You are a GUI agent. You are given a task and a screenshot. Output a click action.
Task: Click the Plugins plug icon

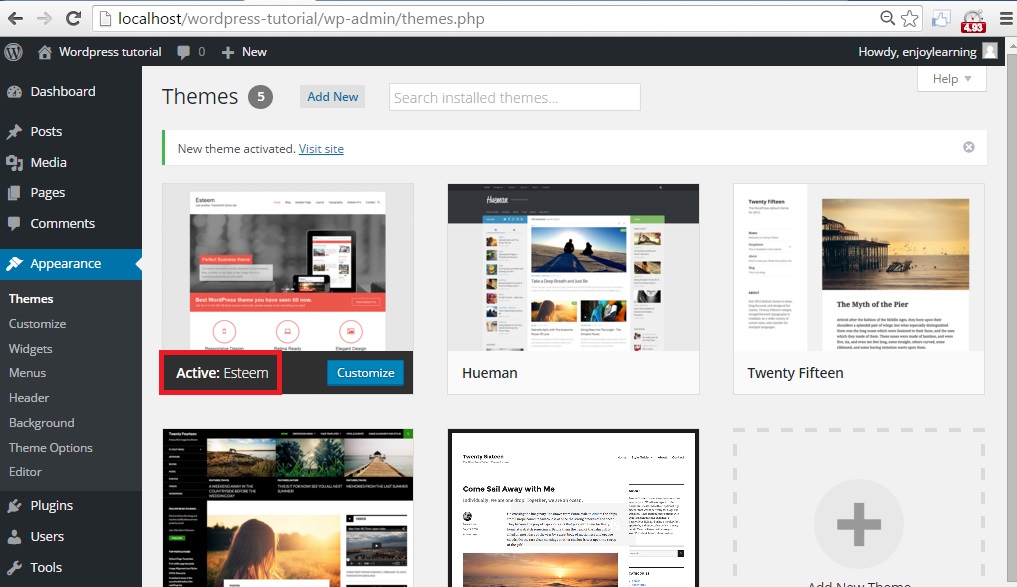14,506
